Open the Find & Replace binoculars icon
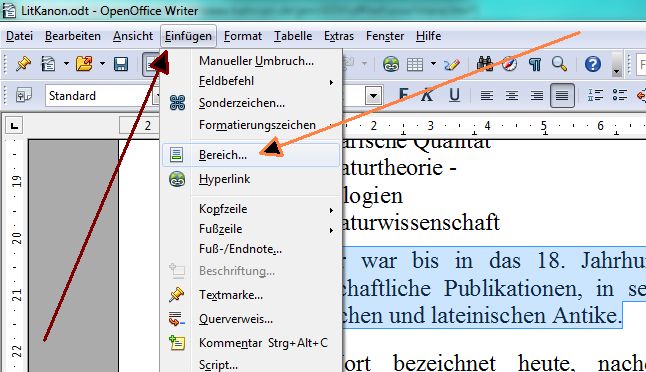 [485, 64]
